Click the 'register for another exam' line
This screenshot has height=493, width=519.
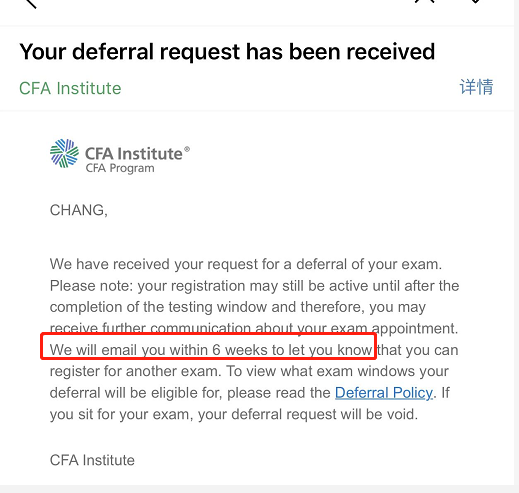(249, 371)
